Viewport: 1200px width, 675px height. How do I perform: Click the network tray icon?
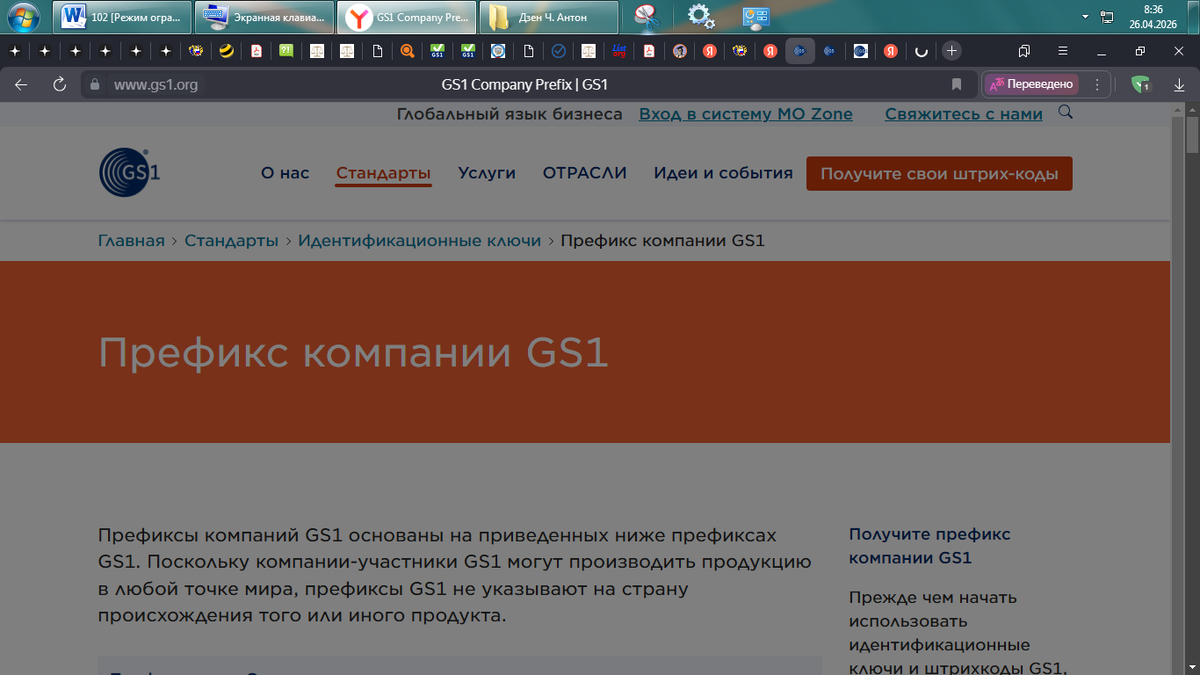1107,17
